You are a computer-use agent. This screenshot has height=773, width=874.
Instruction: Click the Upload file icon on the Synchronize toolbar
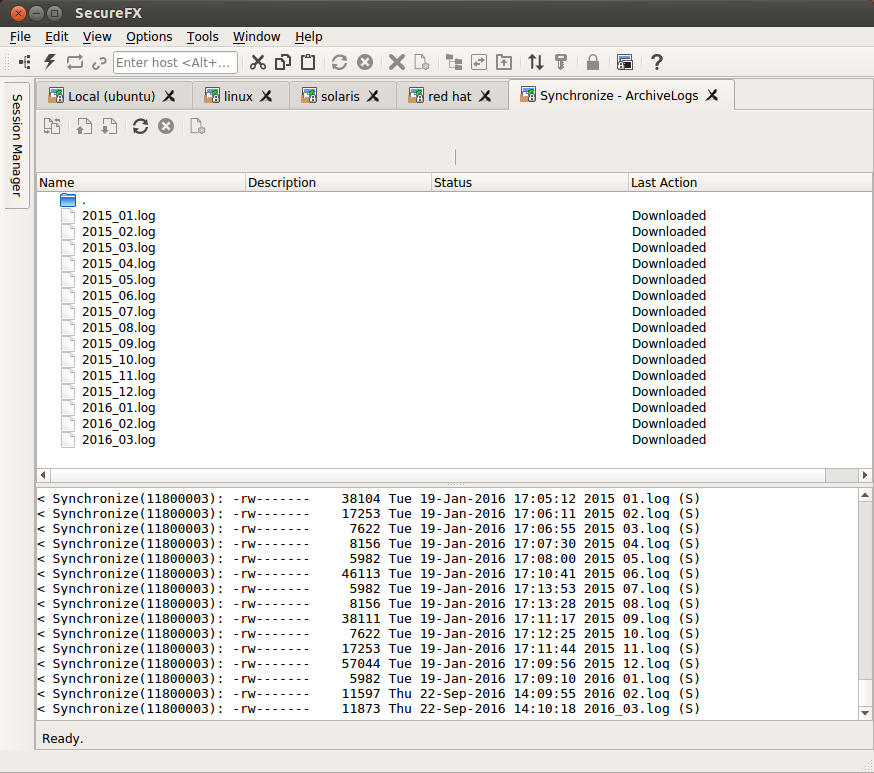click(84, 126)
